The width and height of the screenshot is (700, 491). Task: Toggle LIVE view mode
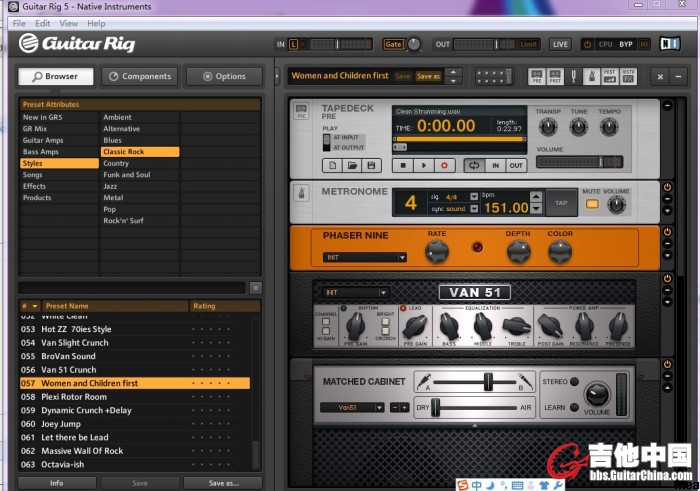pos(560,44)
